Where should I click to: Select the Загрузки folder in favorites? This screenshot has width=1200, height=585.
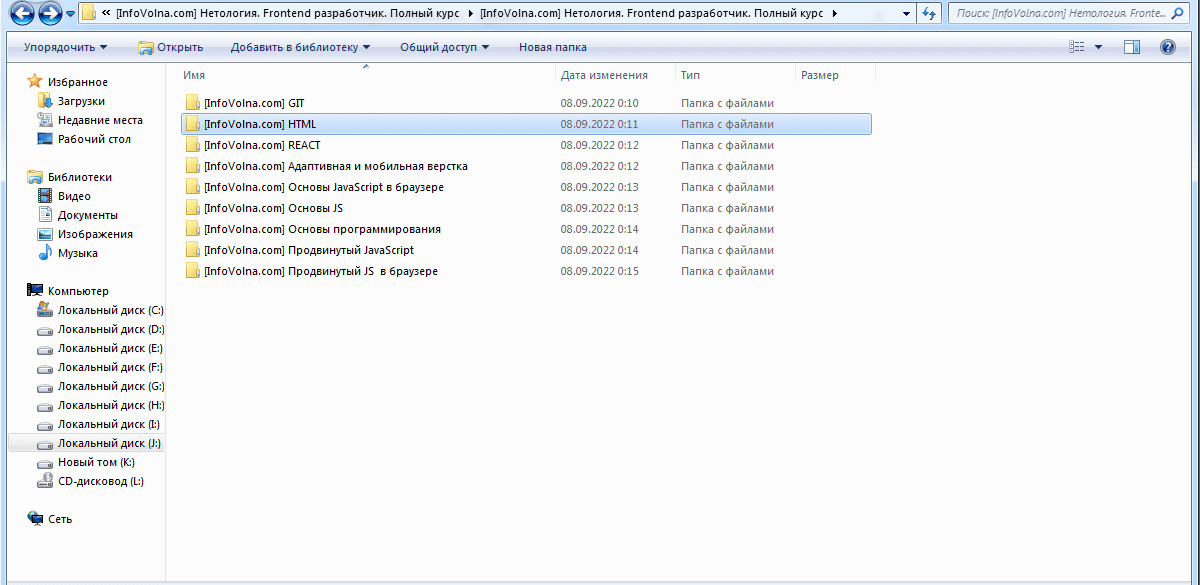tap(80, 101)
